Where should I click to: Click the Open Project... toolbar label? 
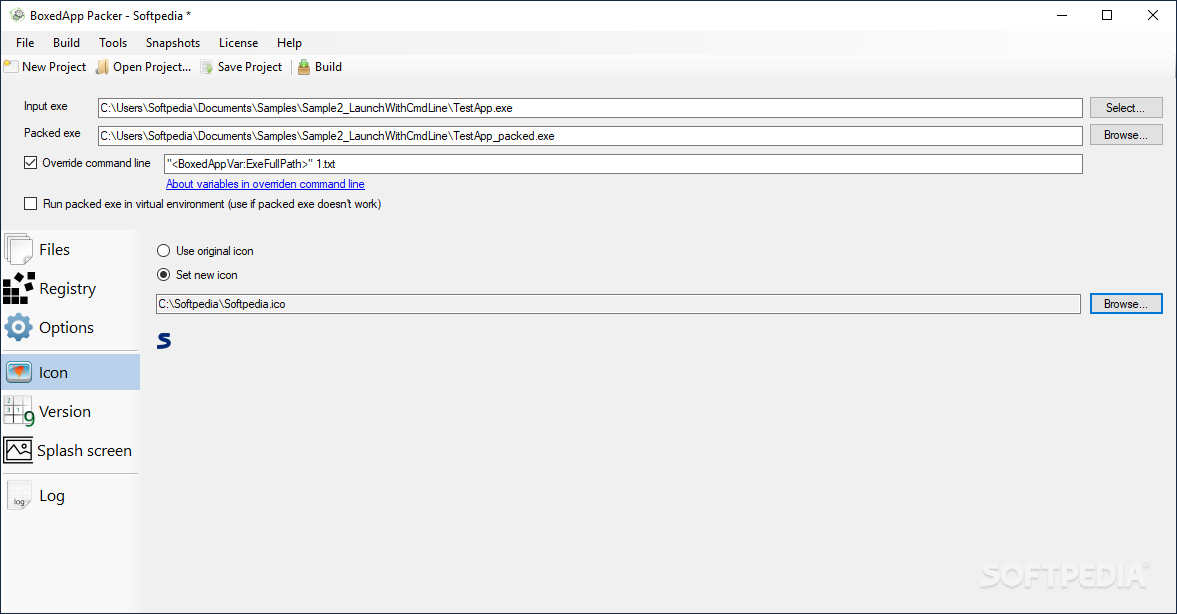tap(152, 67)
